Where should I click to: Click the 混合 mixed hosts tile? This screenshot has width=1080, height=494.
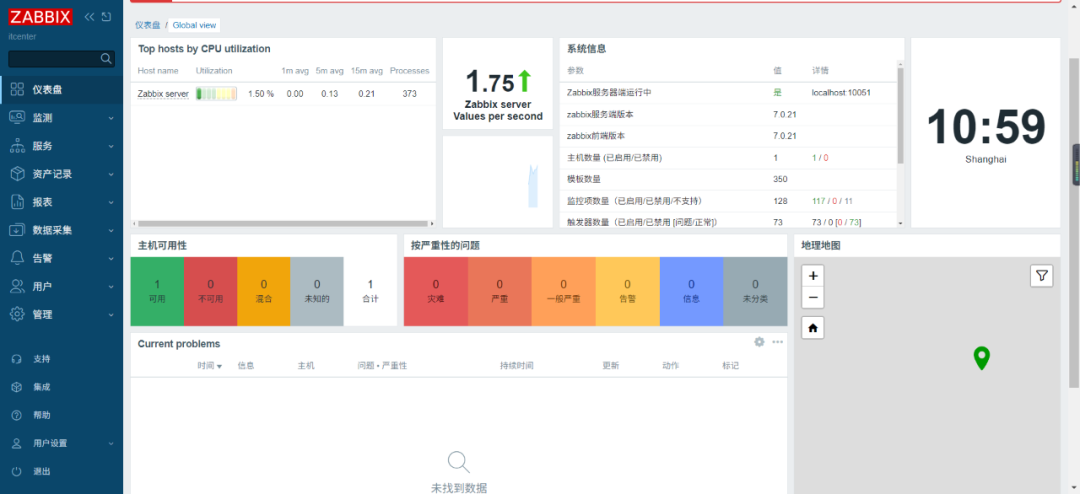264,291
